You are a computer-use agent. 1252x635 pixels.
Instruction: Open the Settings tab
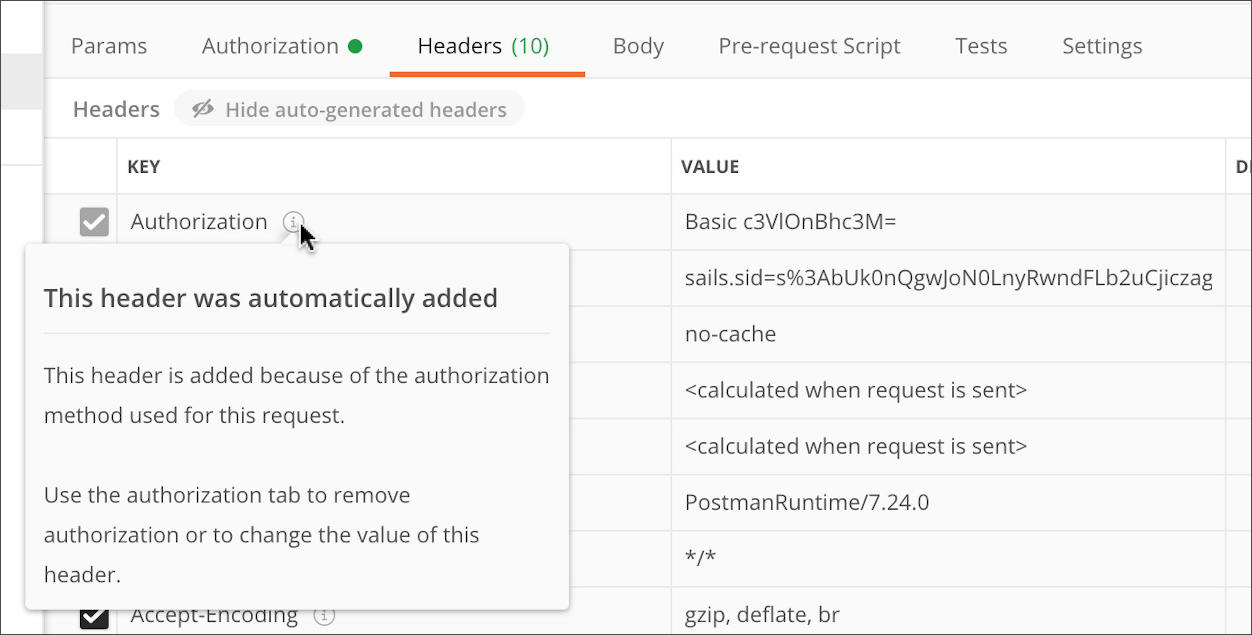[x=1101, y=45]
